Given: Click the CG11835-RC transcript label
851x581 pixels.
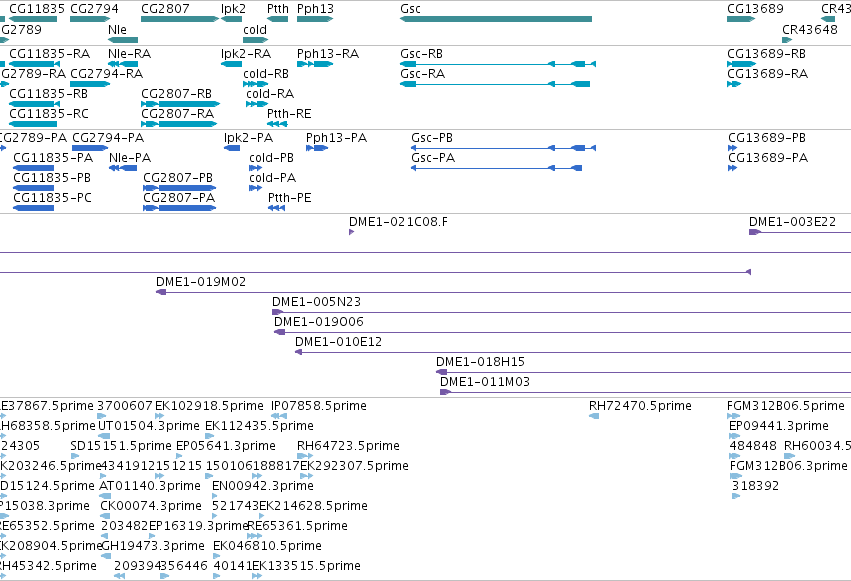Looking at the screenshot, I should (x=49, y=114).
